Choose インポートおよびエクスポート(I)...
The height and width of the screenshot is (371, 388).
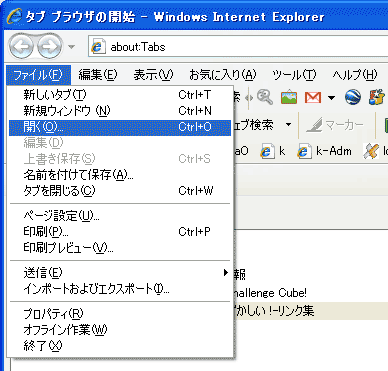[120, 289]
